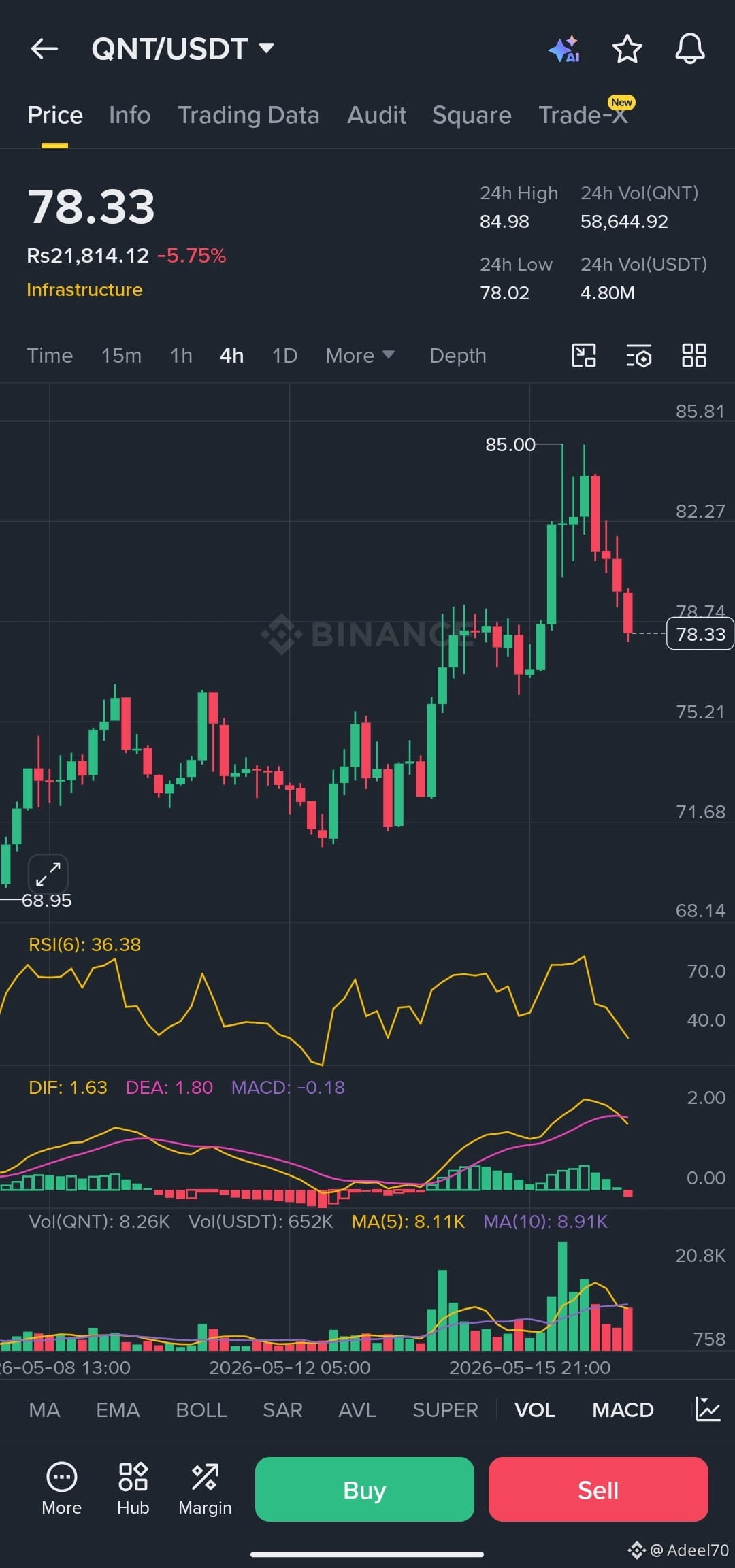Toggle the MACD indicator

(623, 1409)
